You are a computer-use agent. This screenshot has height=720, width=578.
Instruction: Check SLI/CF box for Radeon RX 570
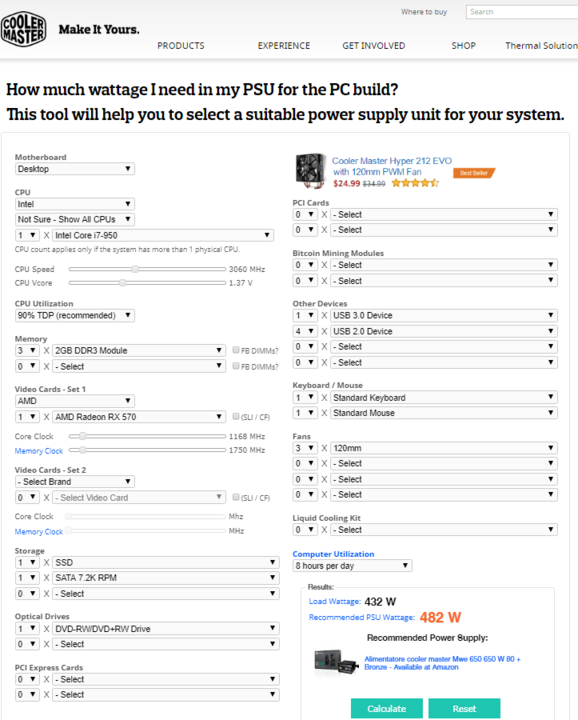click(236, 416)
